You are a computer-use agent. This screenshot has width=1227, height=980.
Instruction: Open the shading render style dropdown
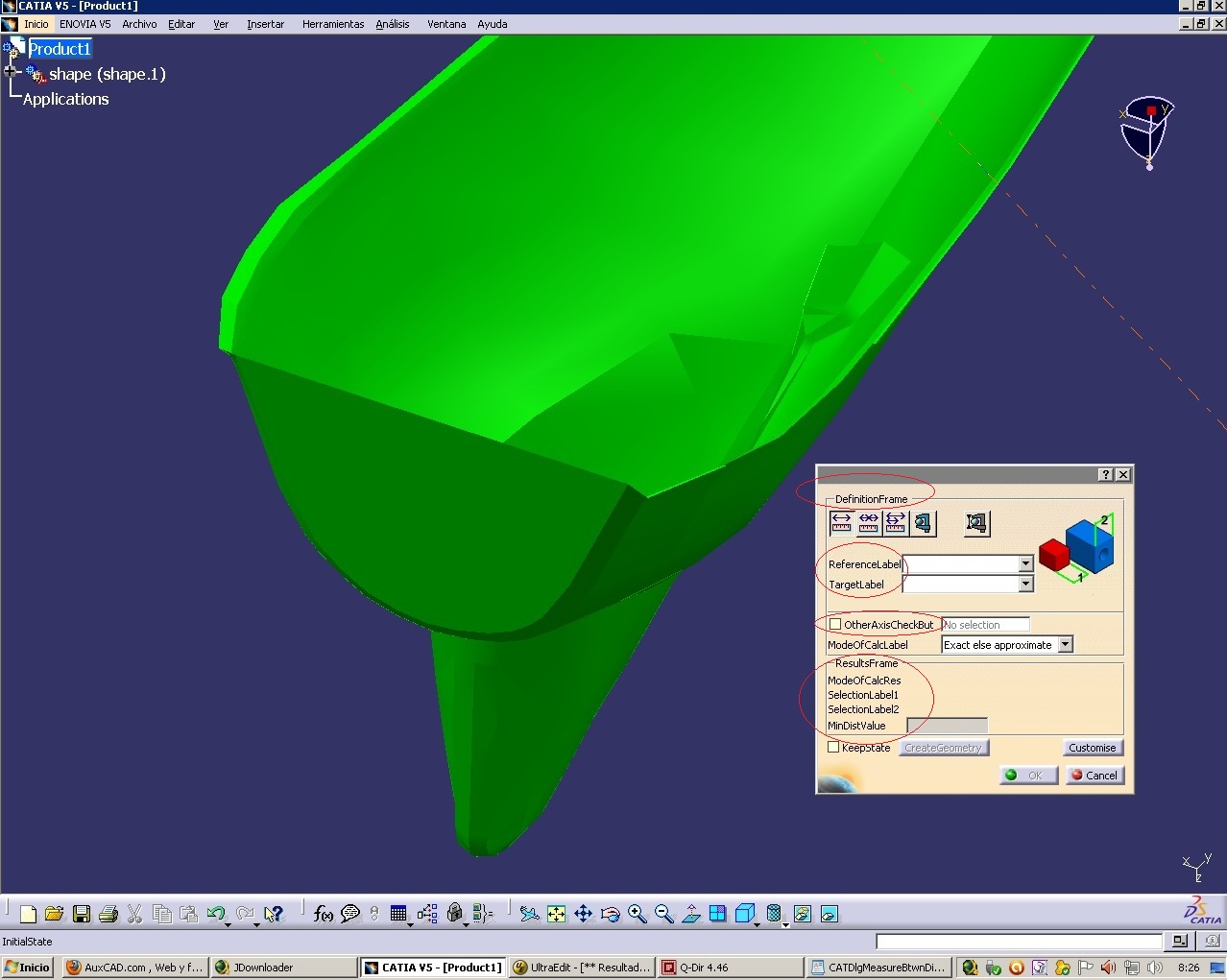[785, 923]
